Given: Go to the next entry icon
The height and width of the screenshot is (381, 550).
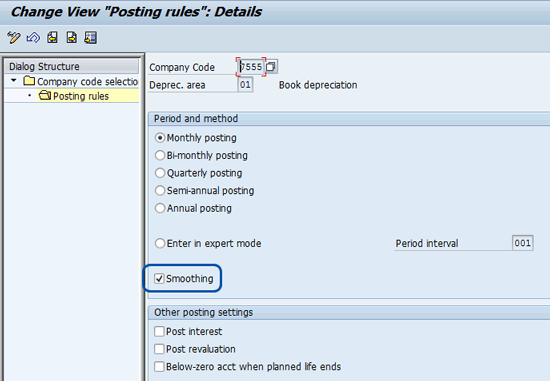Looking at the screenshot, I should click(x=72, y=38).
